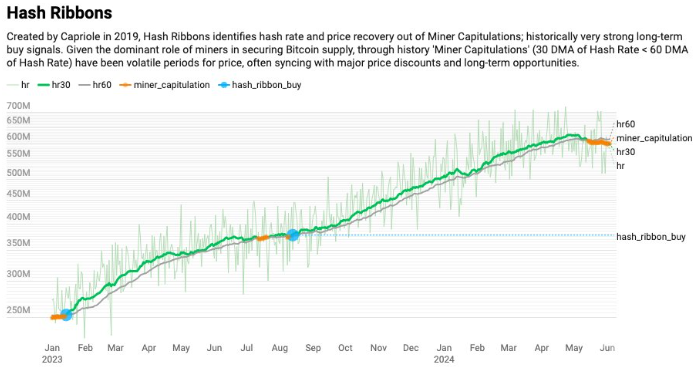The width and height of the screenshot is (696, 367).
Task: Toggle the hr series in the legend
Action: point(19,85)
